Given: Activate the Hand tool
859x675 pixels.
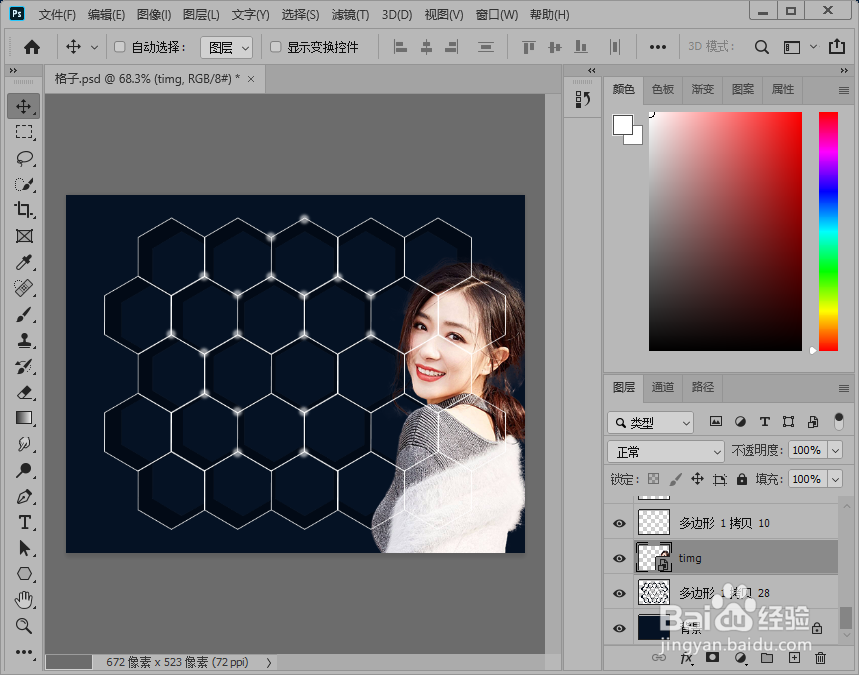Looking at the screenshot, I should coord(24,600).
